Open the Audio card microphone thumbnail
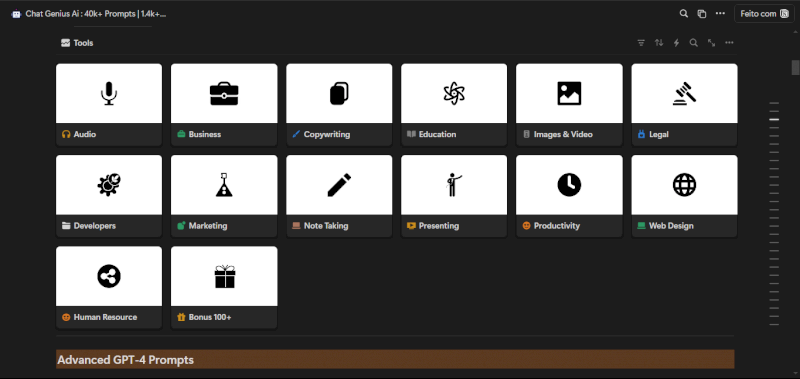This screenshot has height=379, width=800. click(x=109, y=93)
